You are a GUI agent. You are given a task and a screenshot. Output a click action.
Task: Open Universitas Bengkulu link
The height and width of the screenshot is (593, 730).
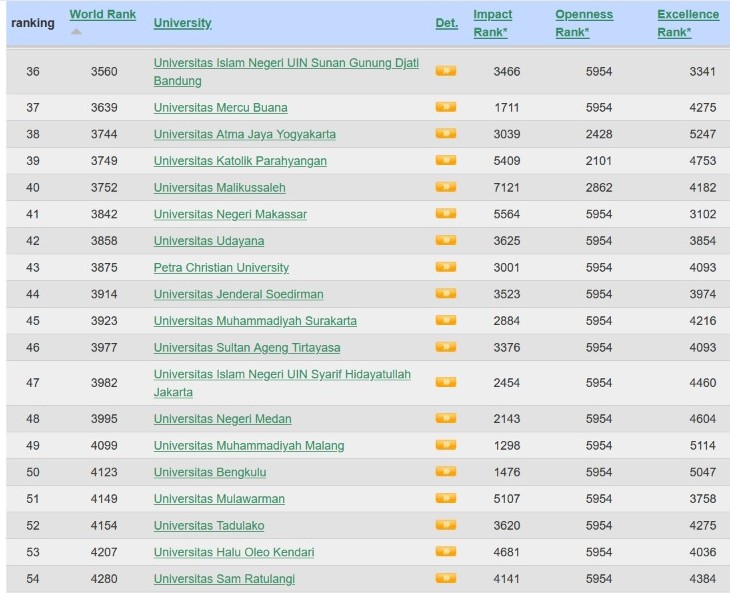[x=210, y=472]
